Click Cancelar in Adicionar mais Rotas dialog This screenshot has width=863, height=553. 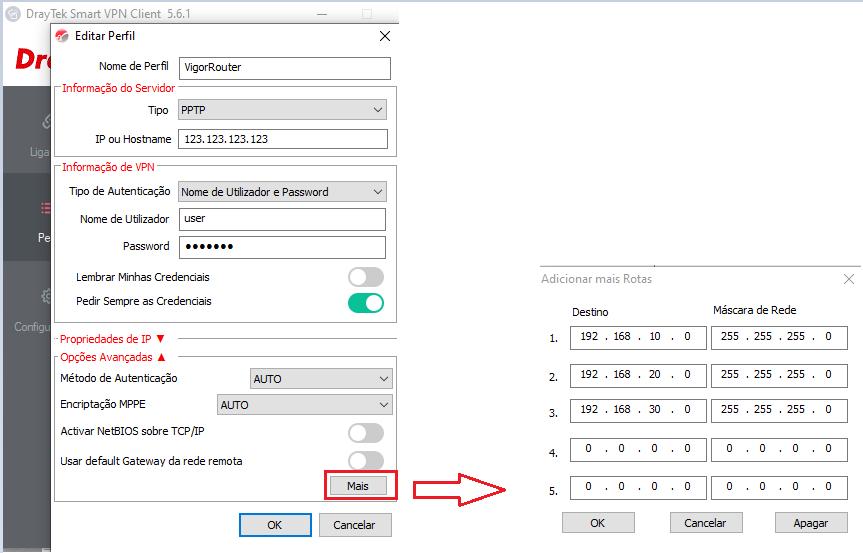706,523
